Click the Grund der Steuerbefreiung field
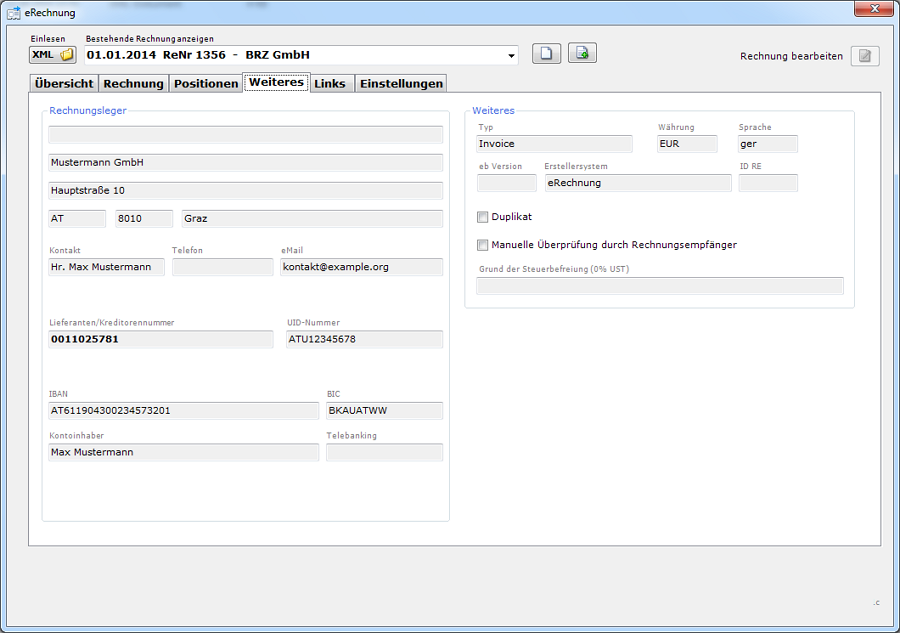Screen dimensions: 900x633 [x=660, y=286]
